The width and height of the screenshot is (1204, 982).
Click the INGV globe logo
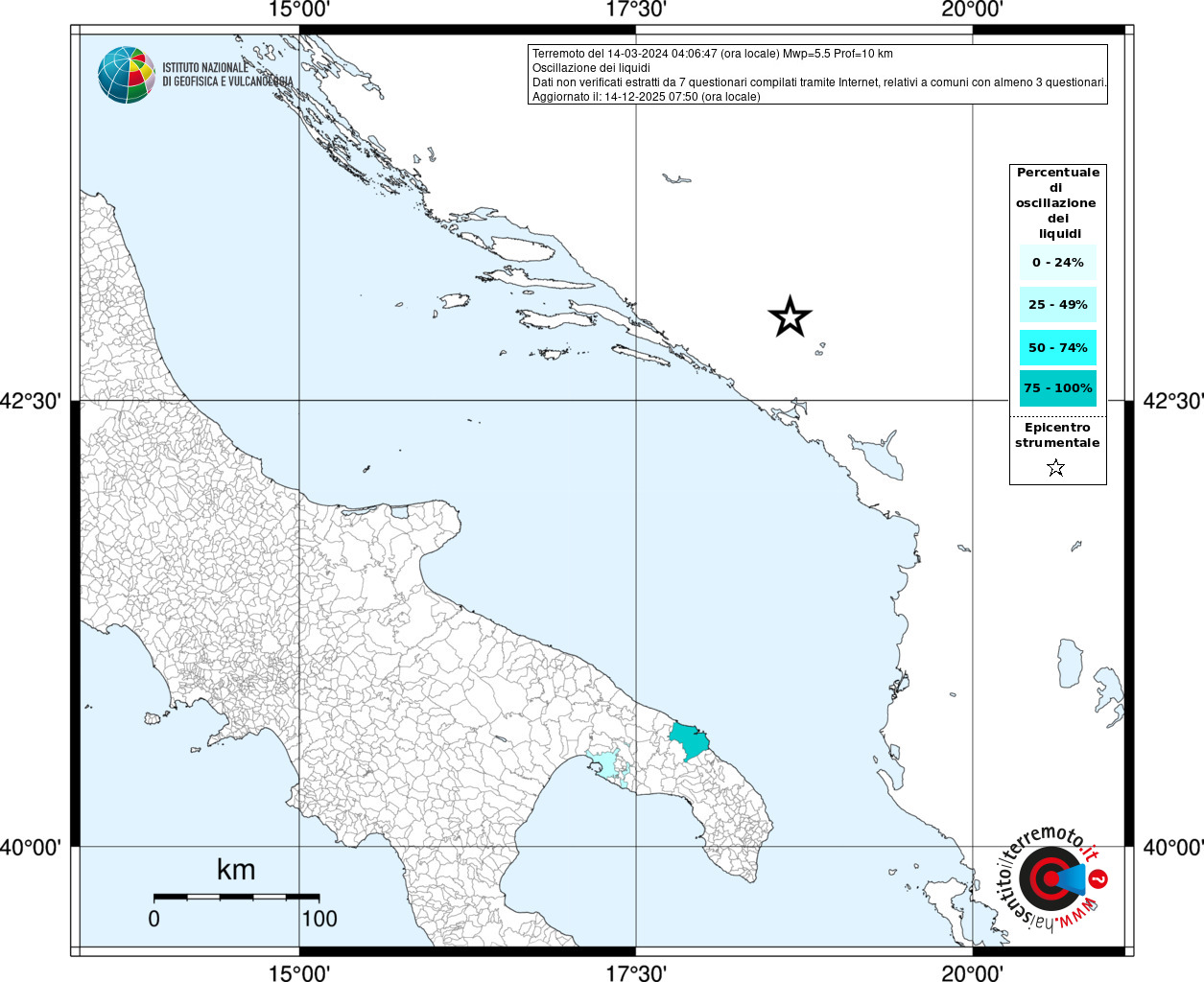tap(126, 75)
